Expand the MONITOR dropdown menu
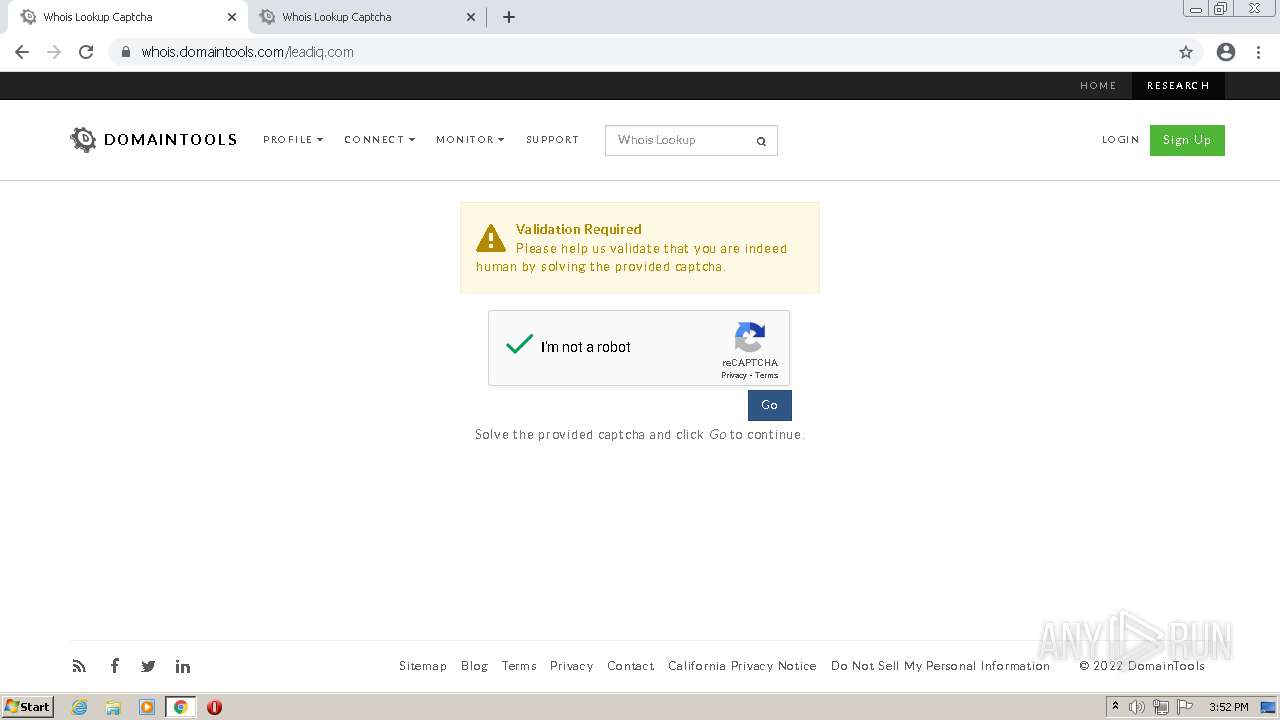This screenshot has width=1280, height=720. click(470, 140)
